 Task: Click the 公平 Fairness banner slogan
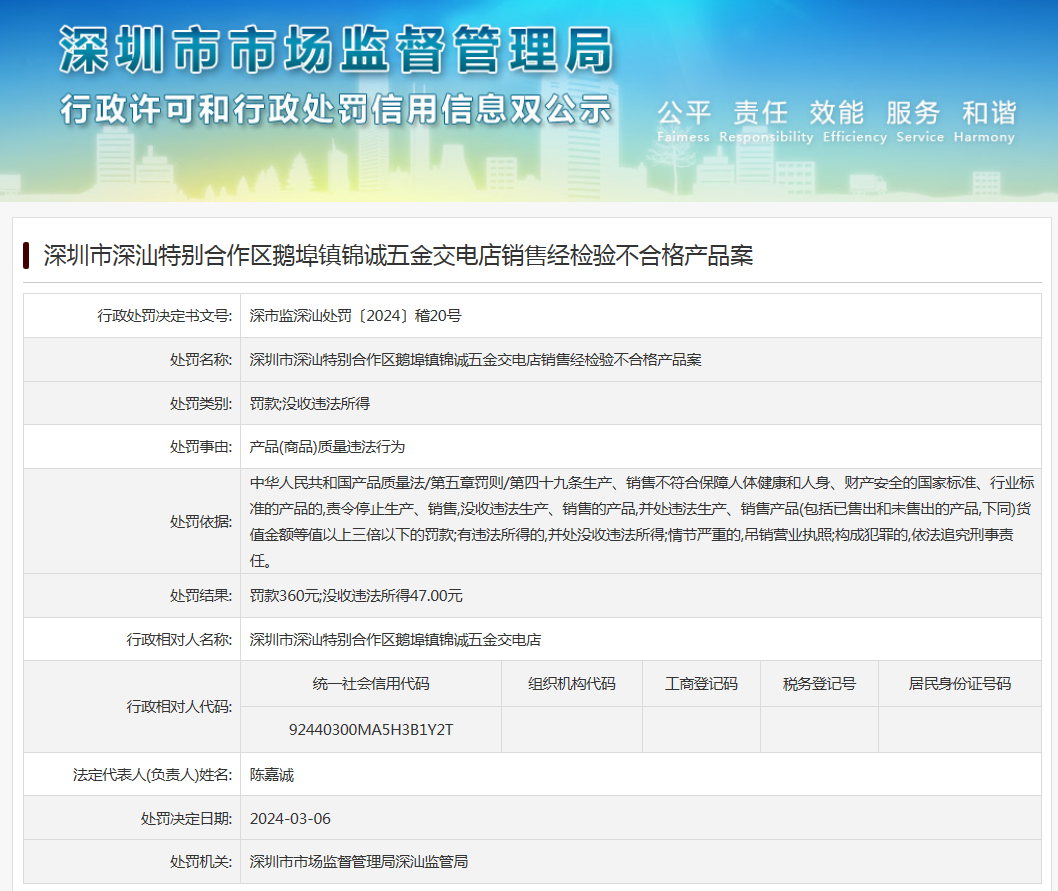coord(684,122)
